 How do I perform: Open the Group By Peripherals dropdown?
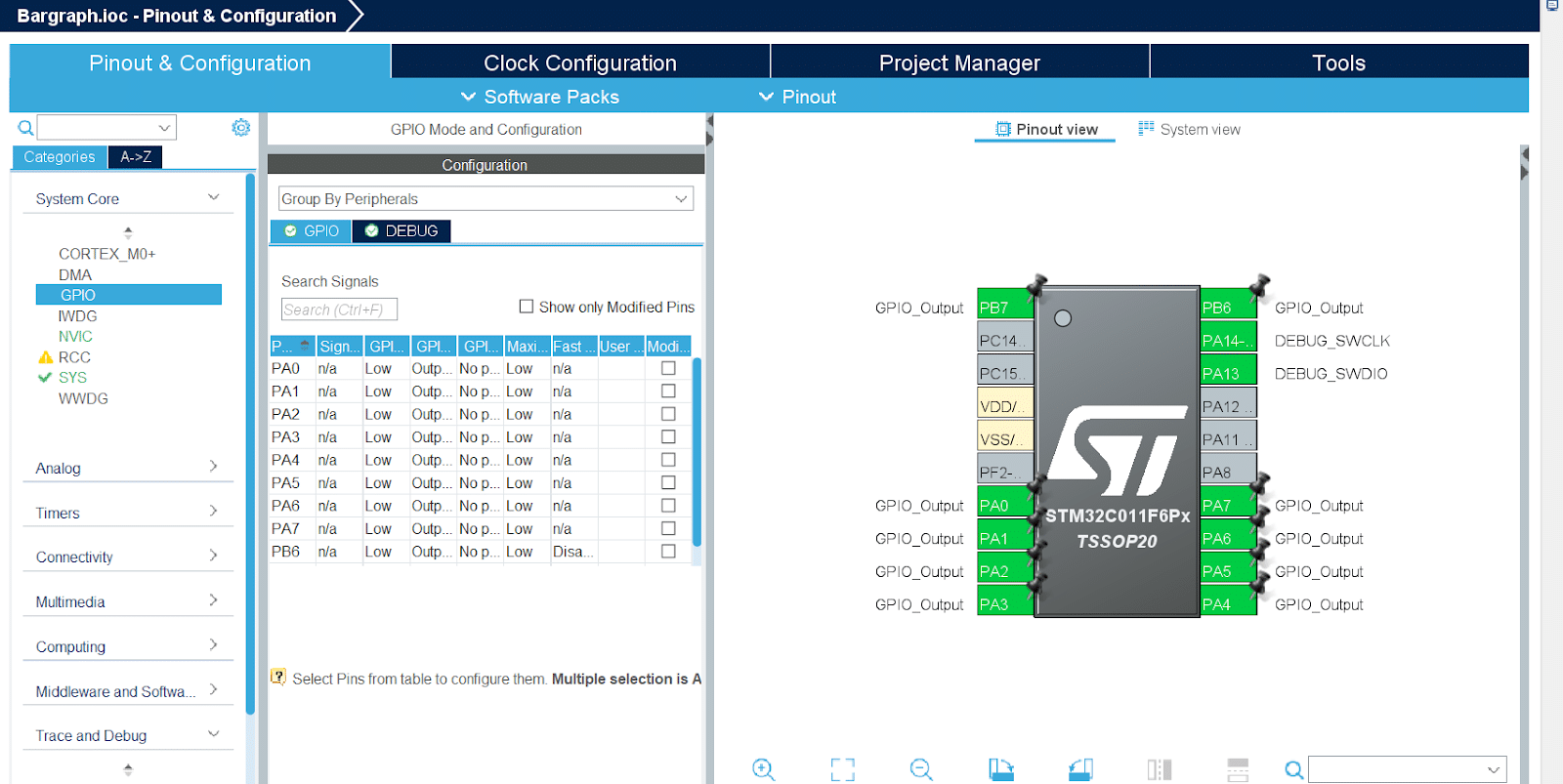pos(486,199)
